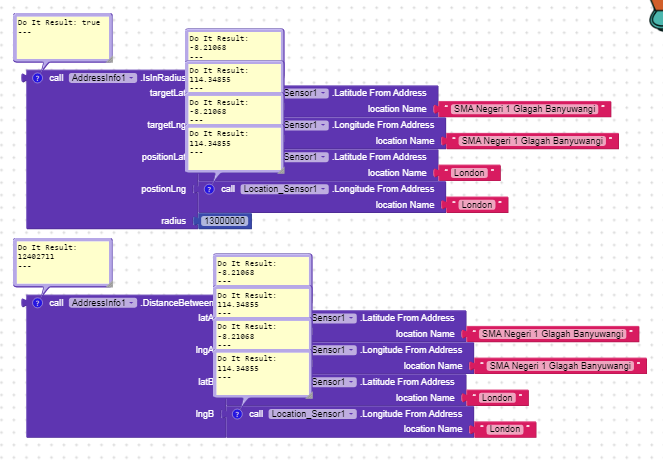Screen dimensions: 663x465
Task: Select the 'Do It Result: 12402711' comment bubble
Action: click(63, 263)
